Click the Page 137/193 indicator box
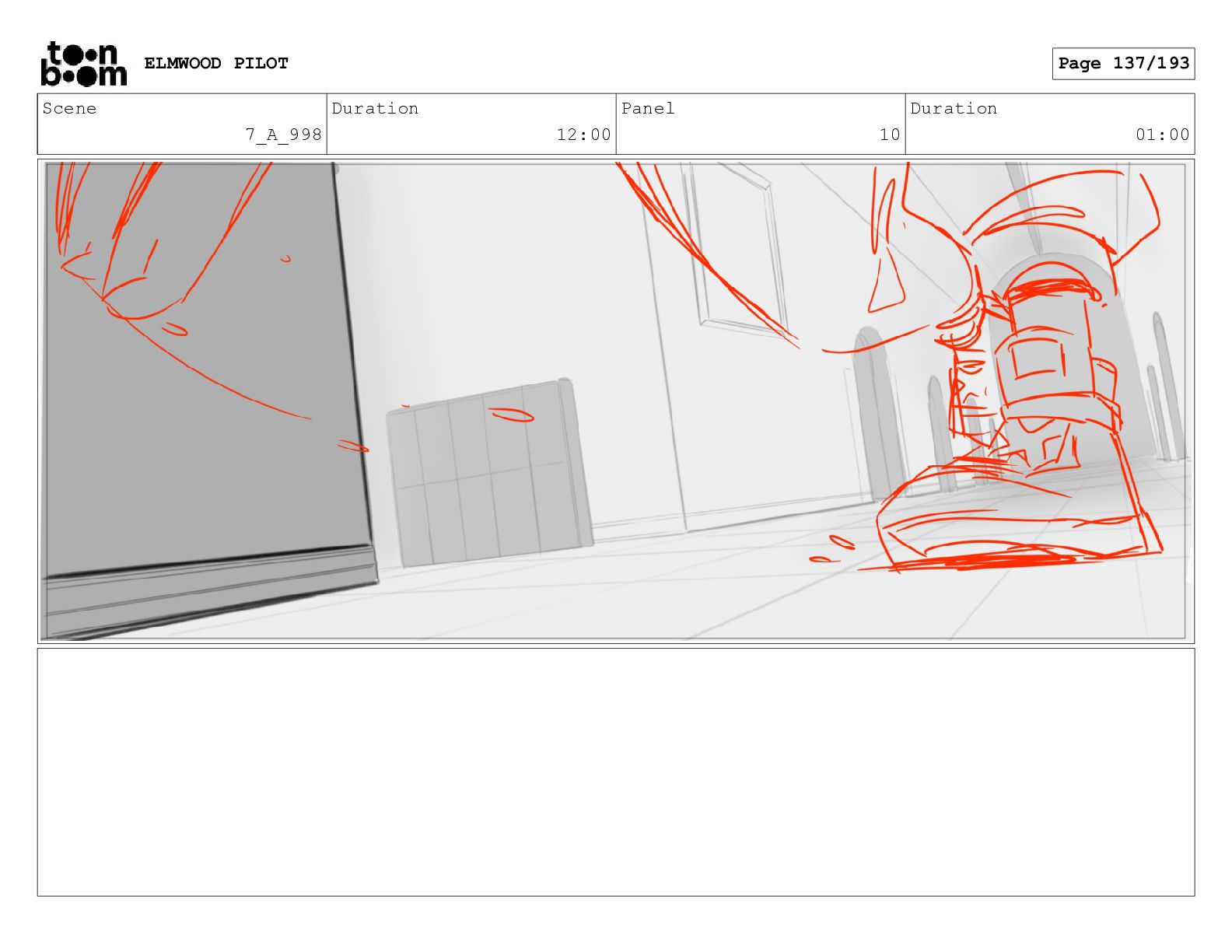 (x=1123, y=63)
